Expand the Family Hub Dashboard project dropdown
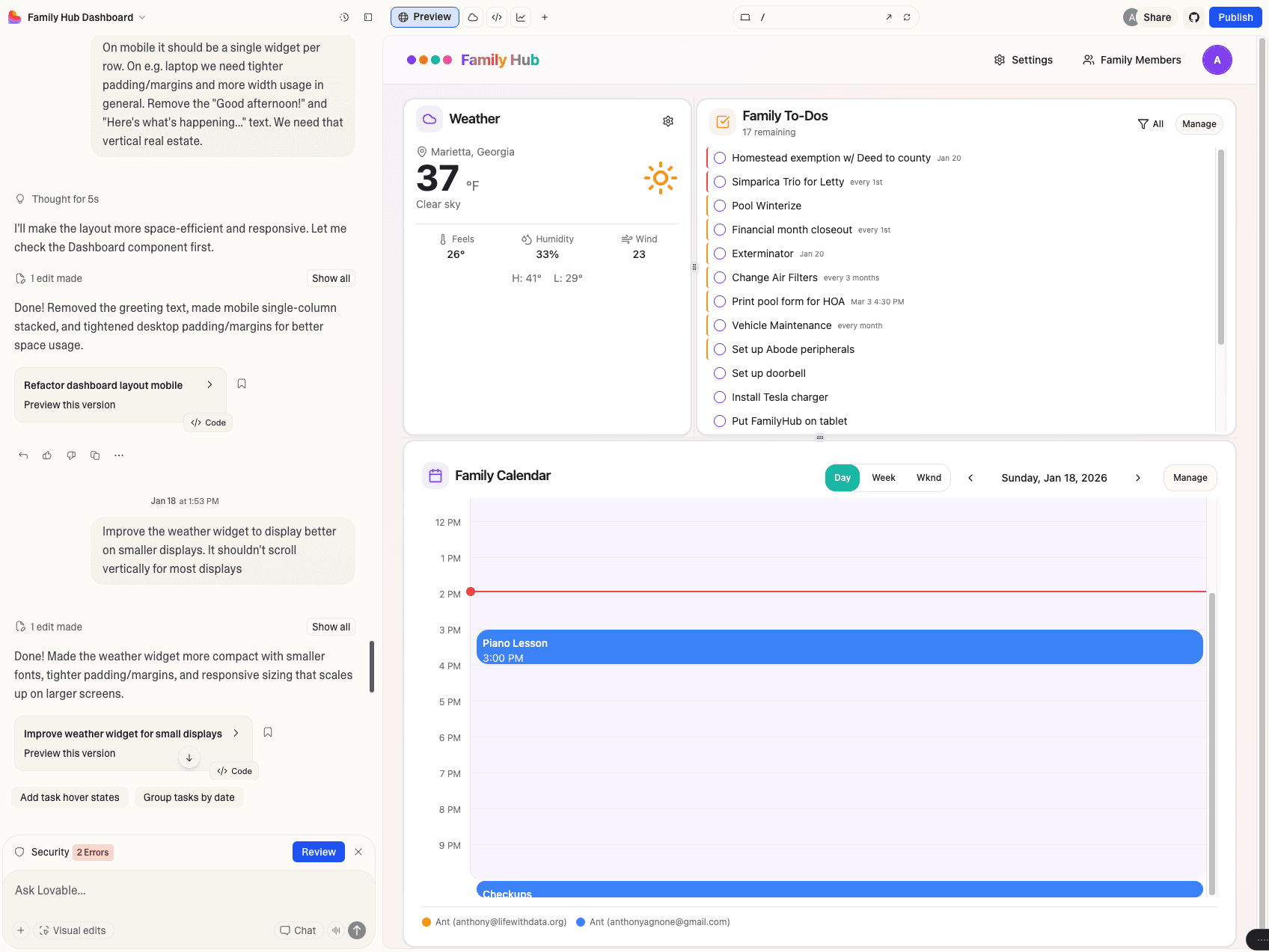 (x=141, y=16)
